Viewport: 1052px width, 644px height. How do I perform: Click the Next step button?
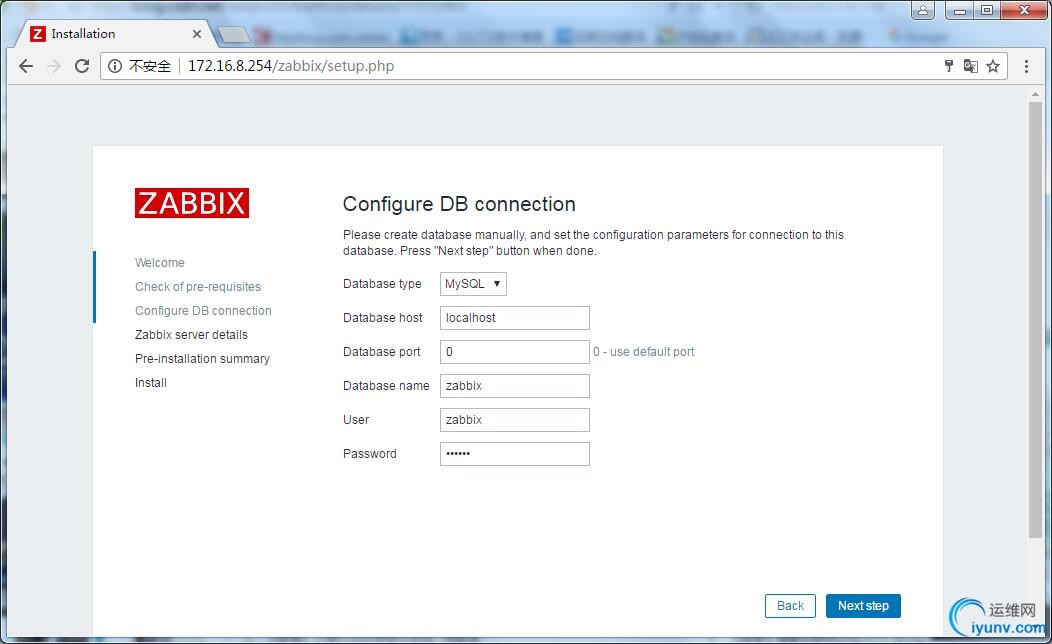tap(863, 606)
